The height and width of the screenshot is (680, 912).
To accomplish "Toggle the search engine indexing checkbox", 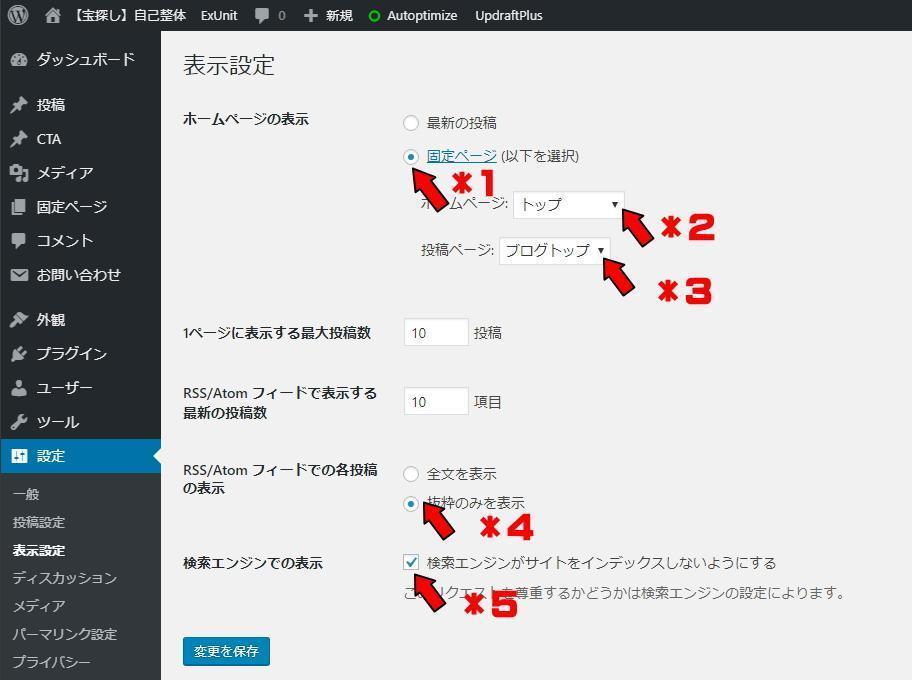I will (411, 562).
